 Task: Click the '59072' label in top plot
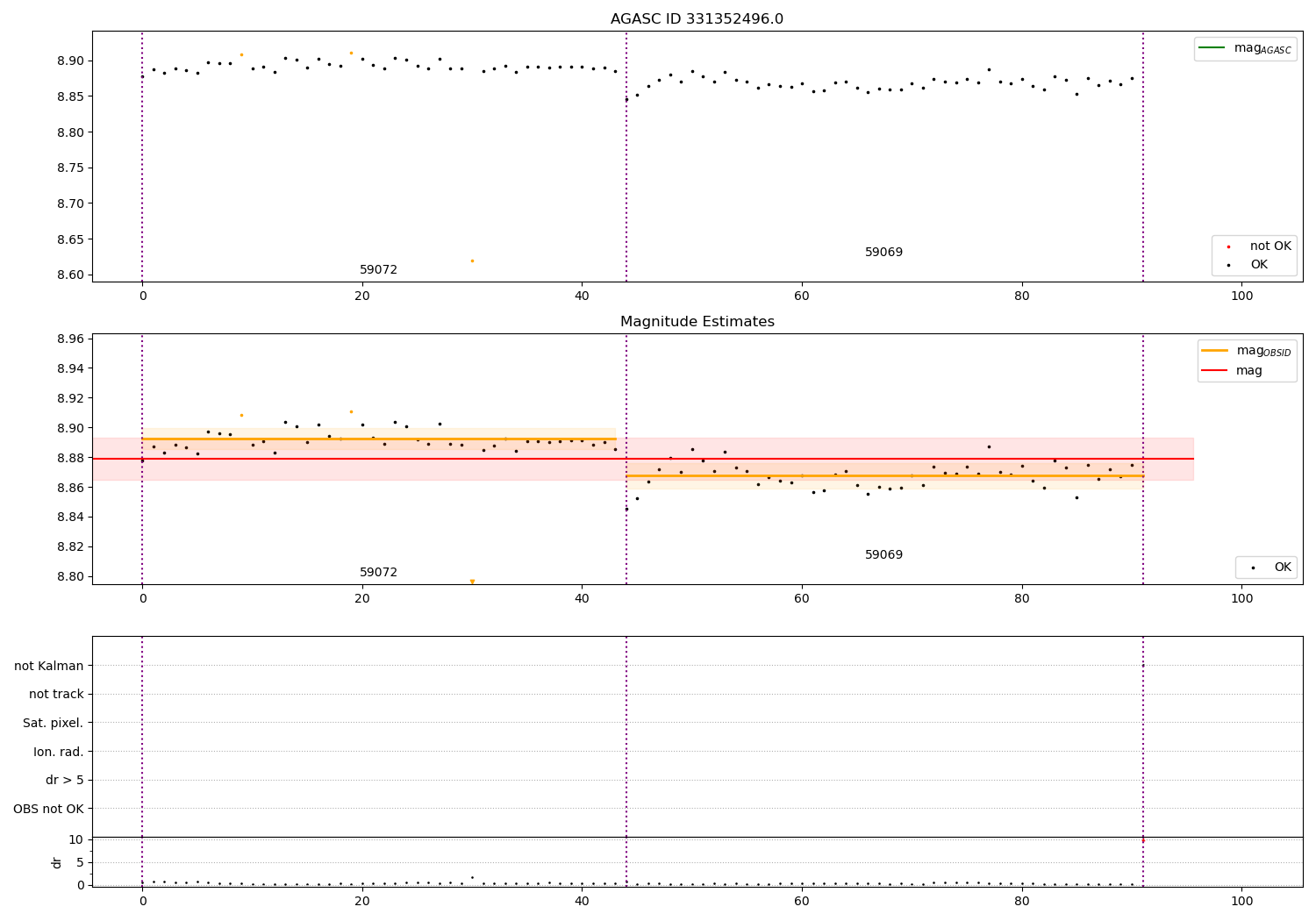point(378,270)
